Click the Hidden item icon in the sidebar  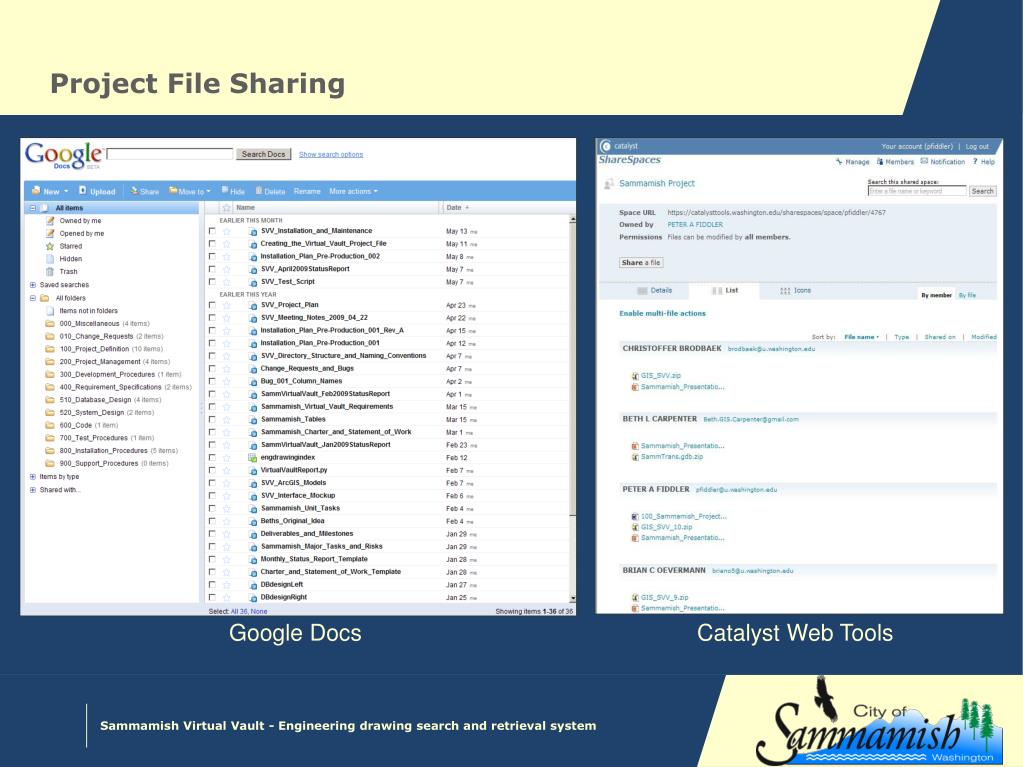50,259
